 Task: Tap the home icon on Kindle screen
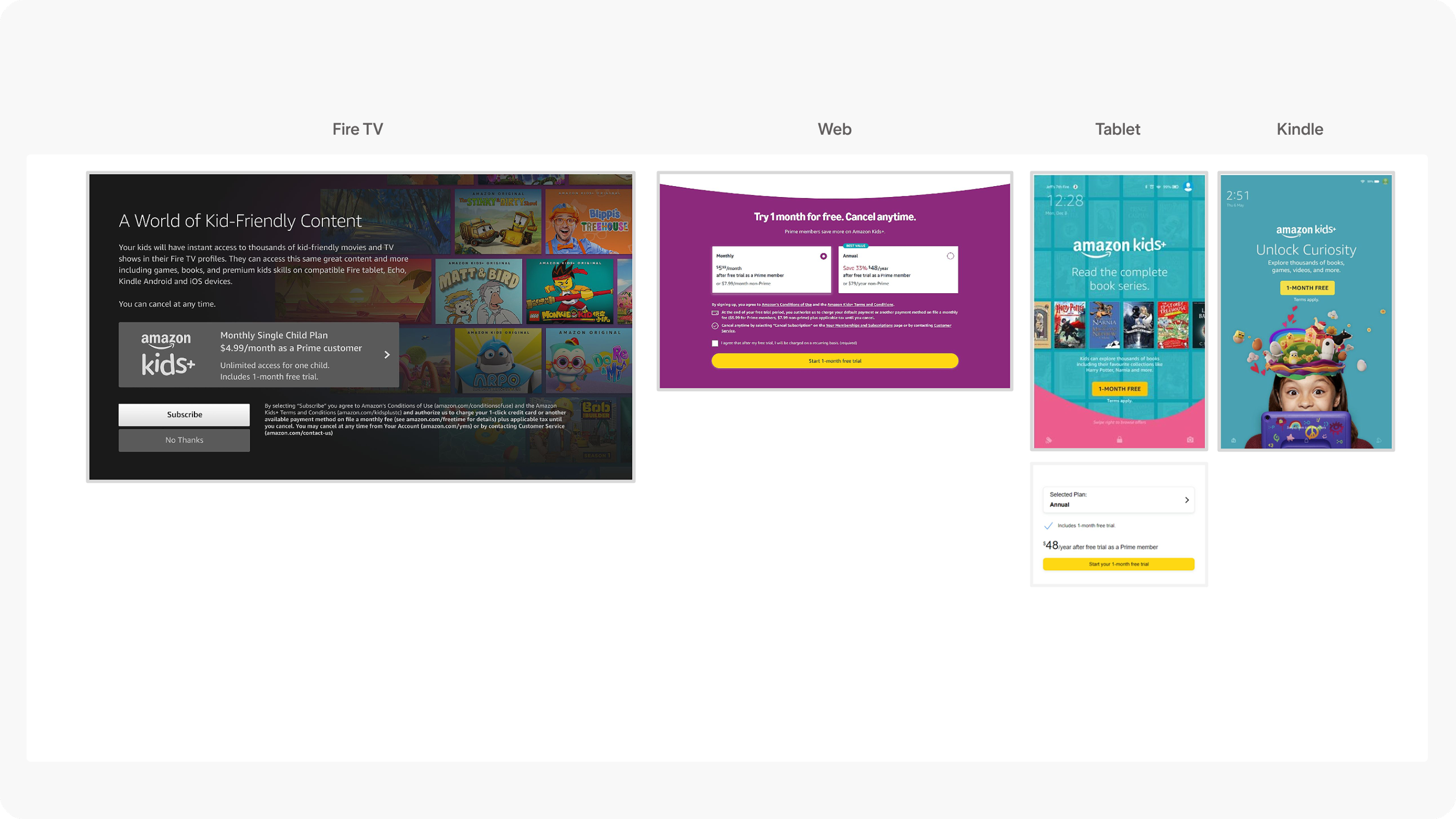click(1233, 440)
